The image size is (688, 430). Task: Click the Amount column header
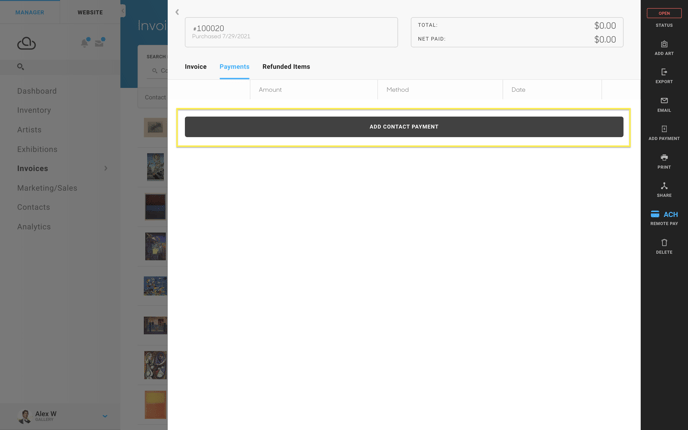pos(270,90)
